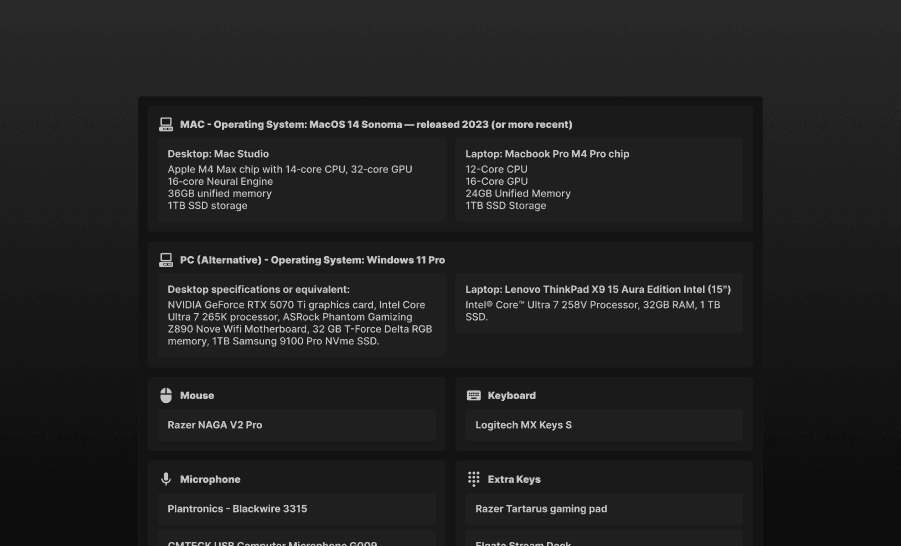Click the NVIDIA GeForce RTX 5070 Ti description
Screen dimensions: 901x546
pyautogui.click(x=300, y=322)
